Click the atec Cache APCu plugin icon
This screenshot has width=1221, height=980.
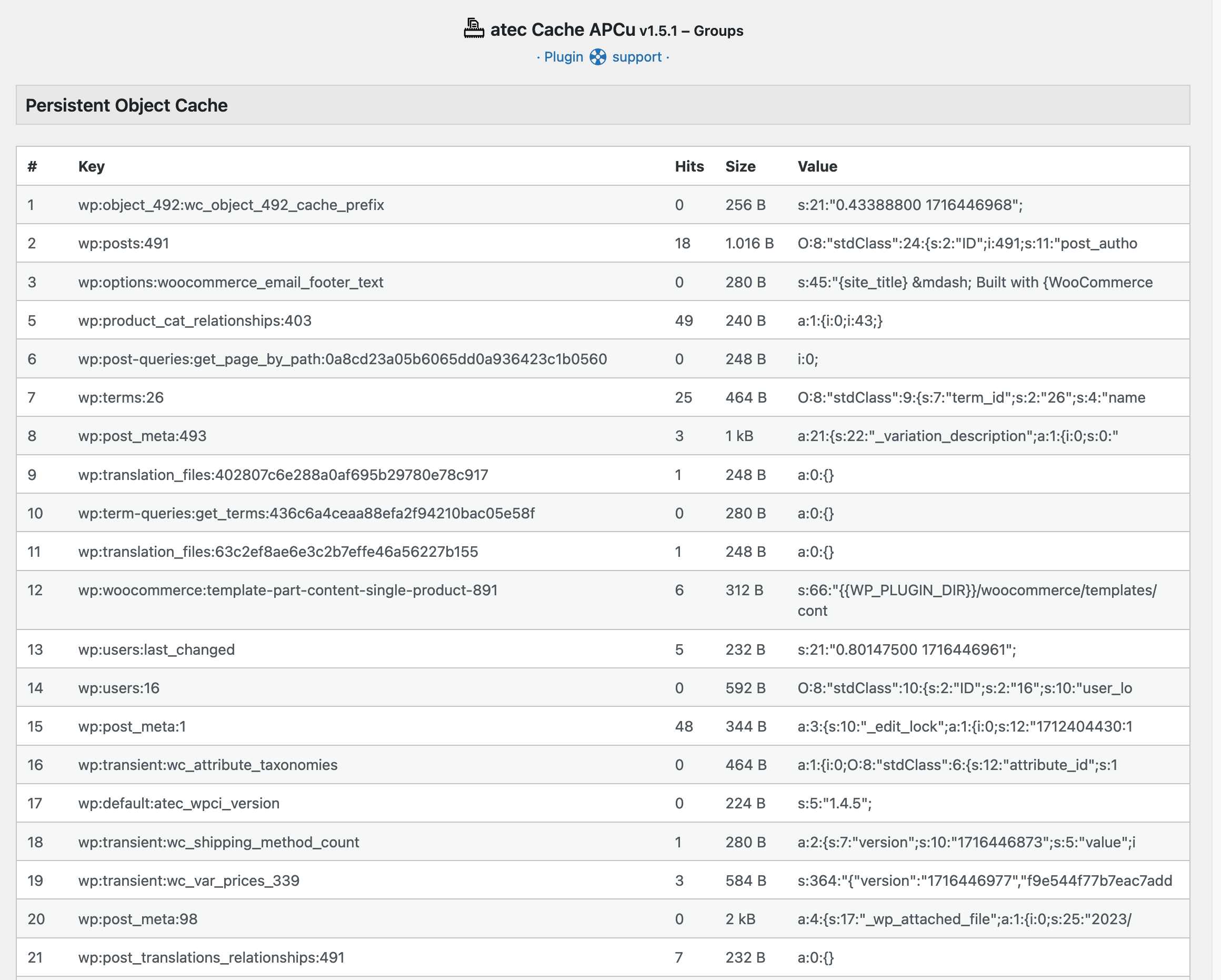point(474,29)
